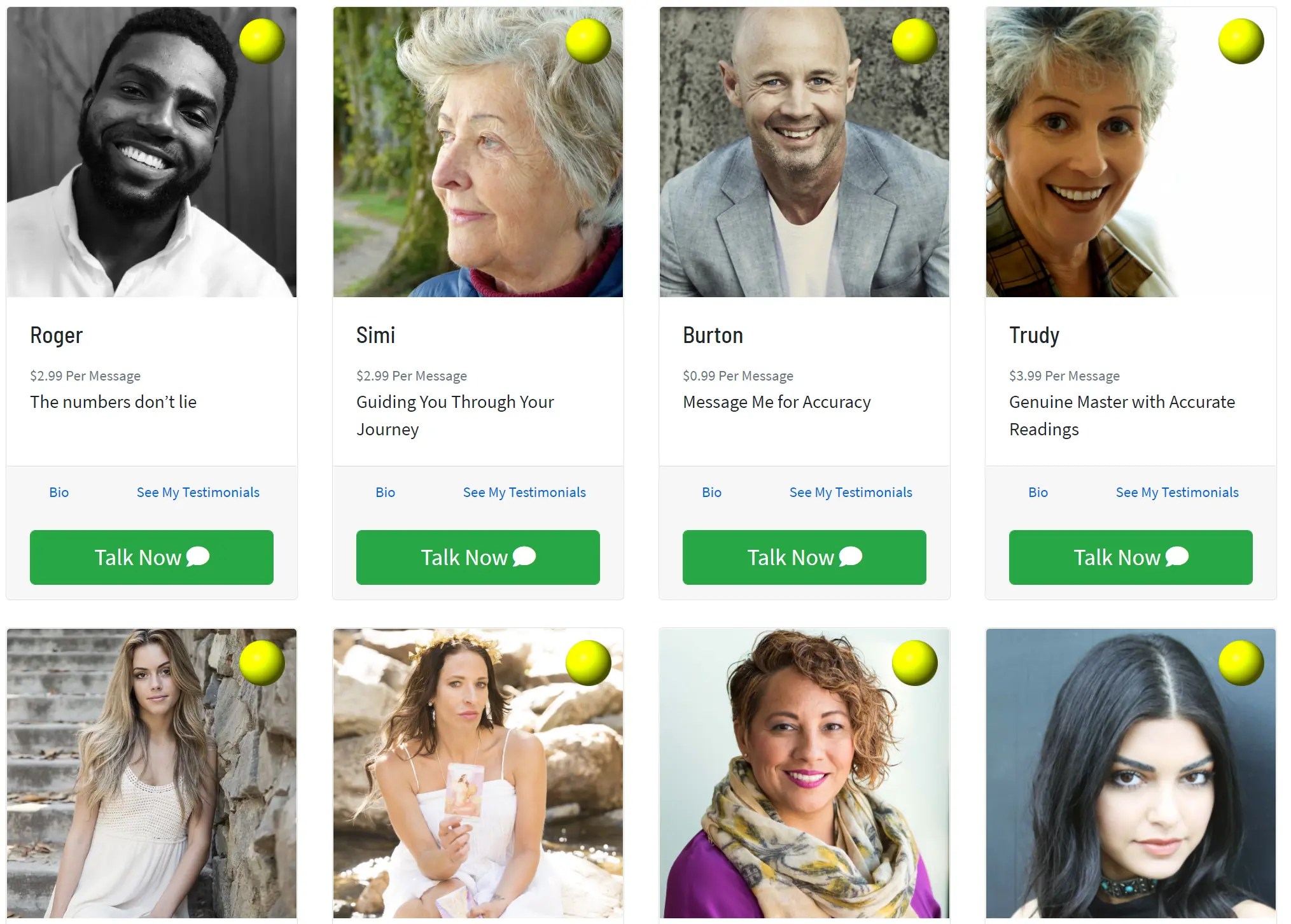1291x924 pixels.
Task: Select the curly-haired woman with scarf photo
Action: click(804, 773)
